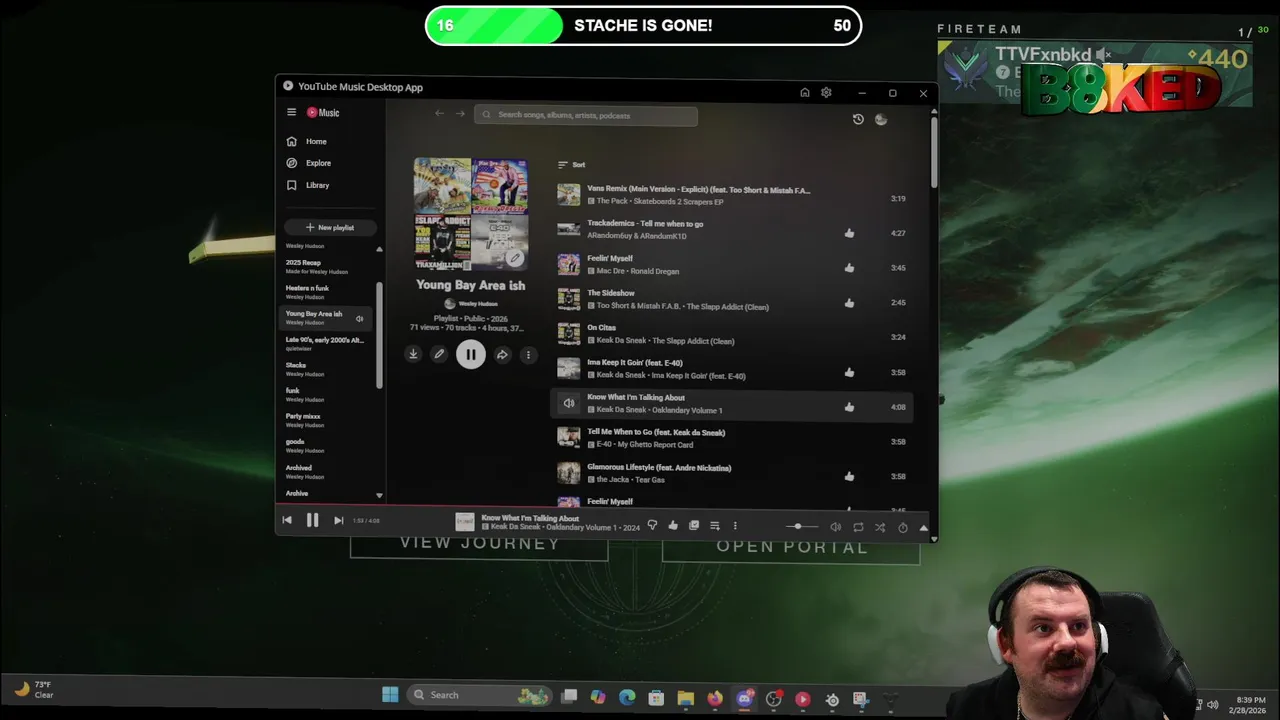This screenshot has height=720, width=1280.
Task: Go back with the left arrow
Action: tap(439, 114)
